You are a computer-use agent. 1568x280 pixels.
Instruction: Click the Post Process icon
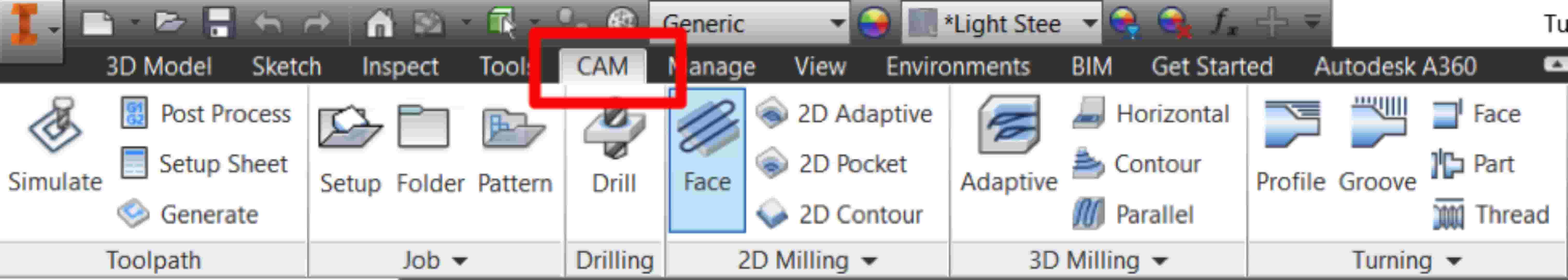coord(133,114)
